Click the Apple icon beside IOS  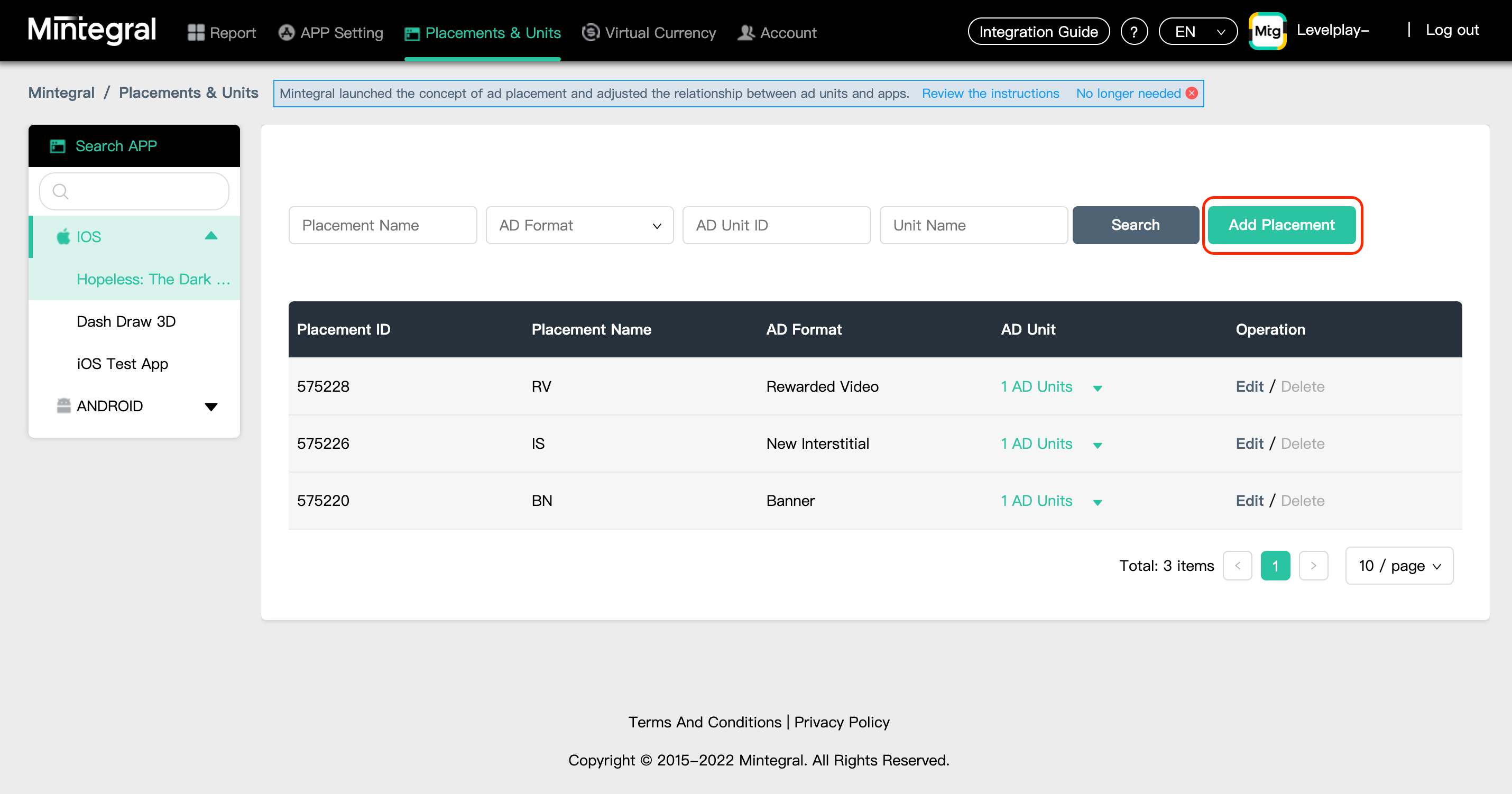coord(63,236)
